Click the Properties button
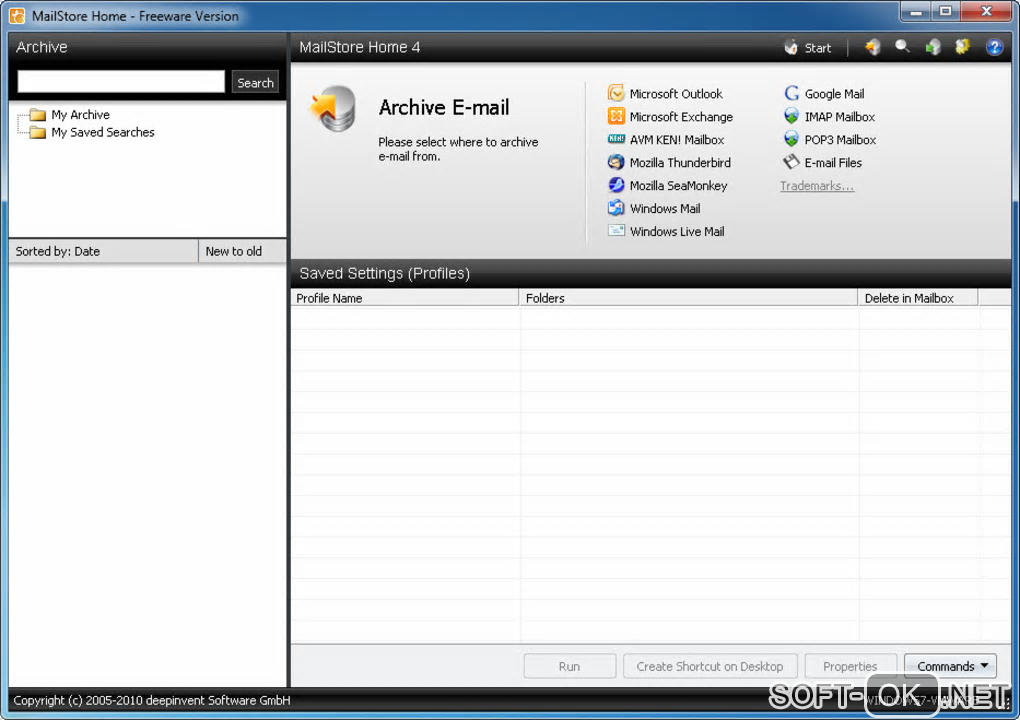The width and height of the screenshot is (1020, 720). click(850, 666)
